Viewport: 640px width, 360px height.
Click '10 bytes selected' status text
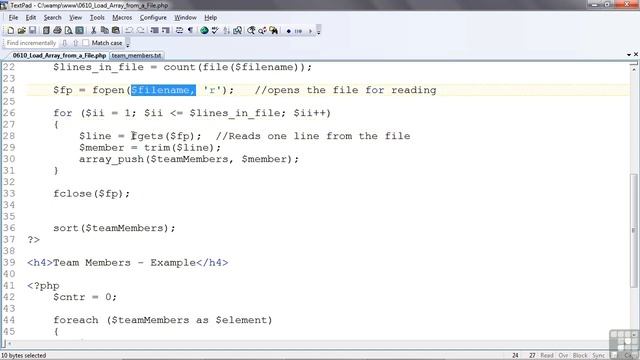24,356
